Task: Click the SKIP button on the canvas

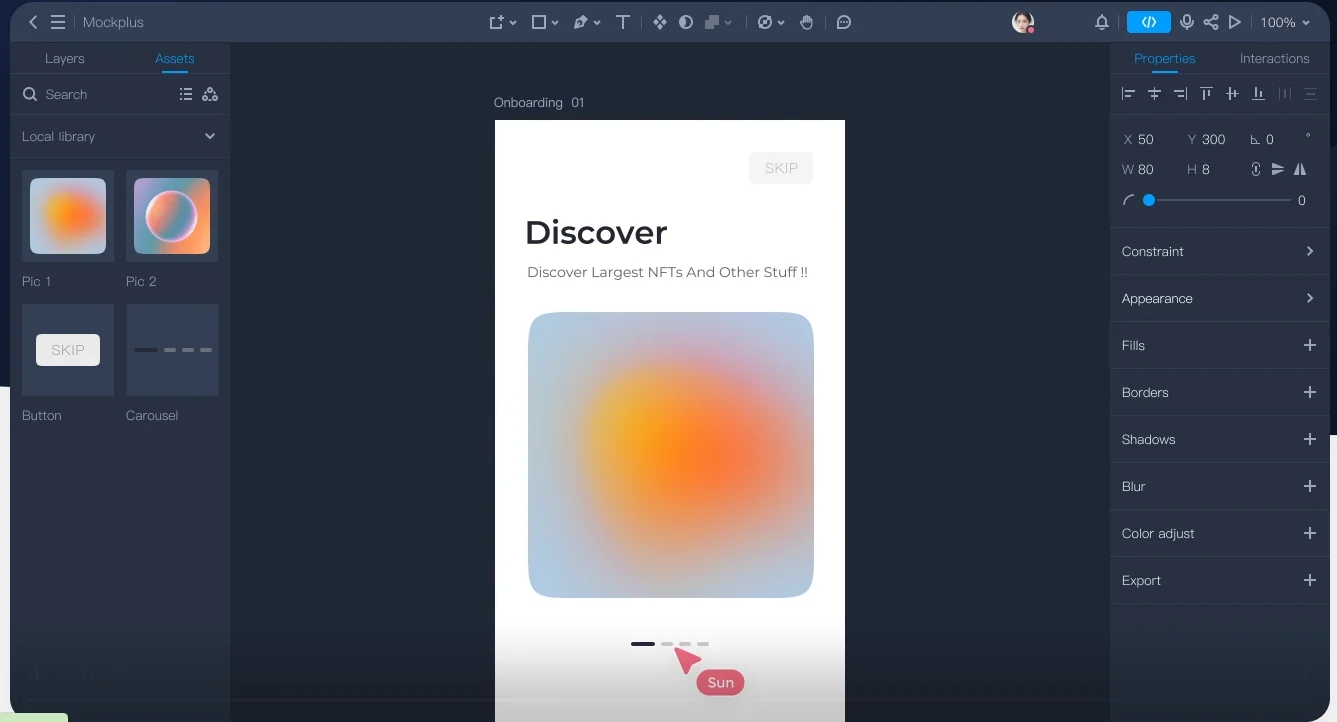Action: (x=781, y=167)
